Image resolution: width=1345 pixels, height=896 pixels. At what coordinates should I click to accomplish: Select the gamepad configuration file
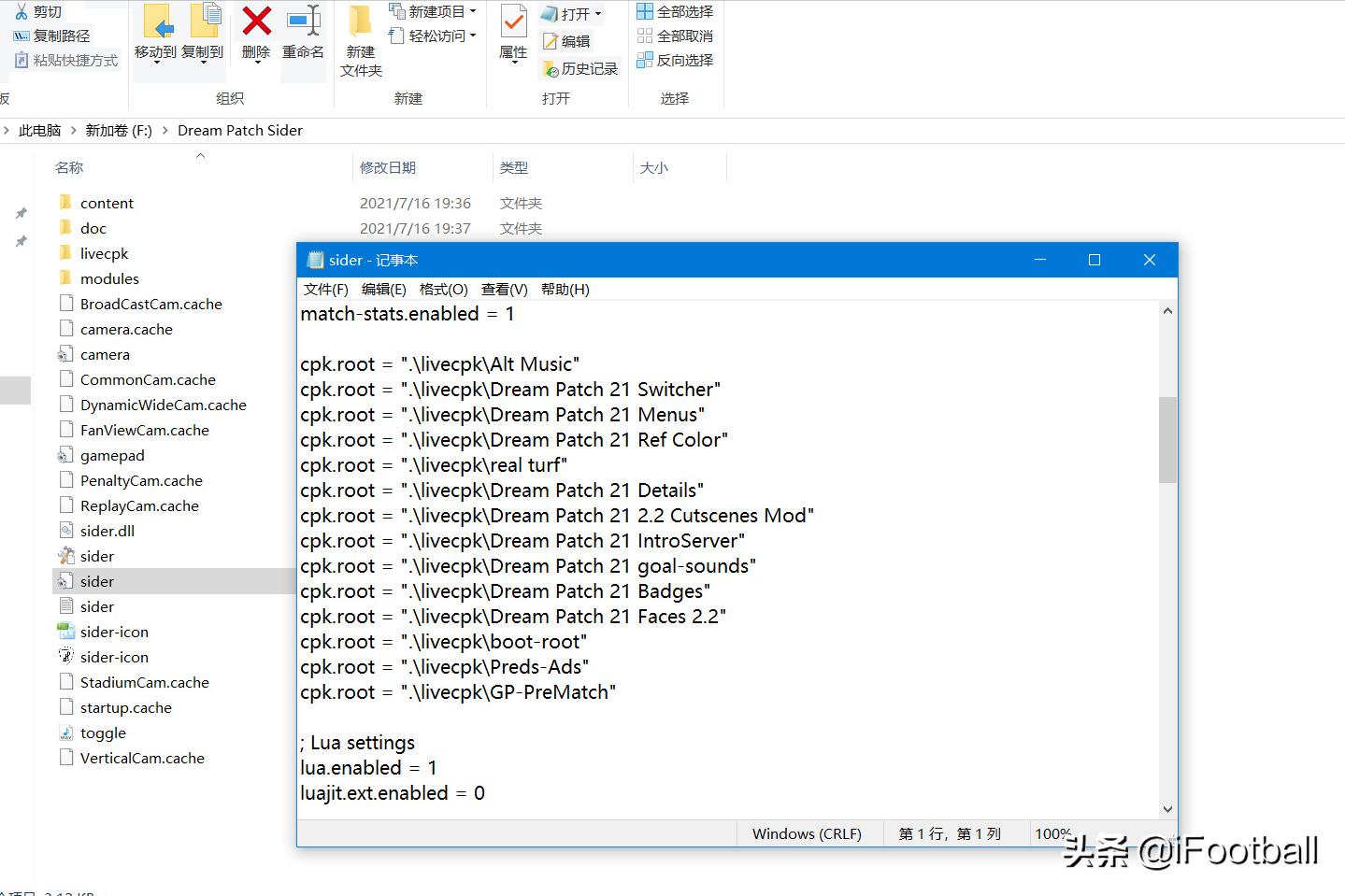coord(112,456)
